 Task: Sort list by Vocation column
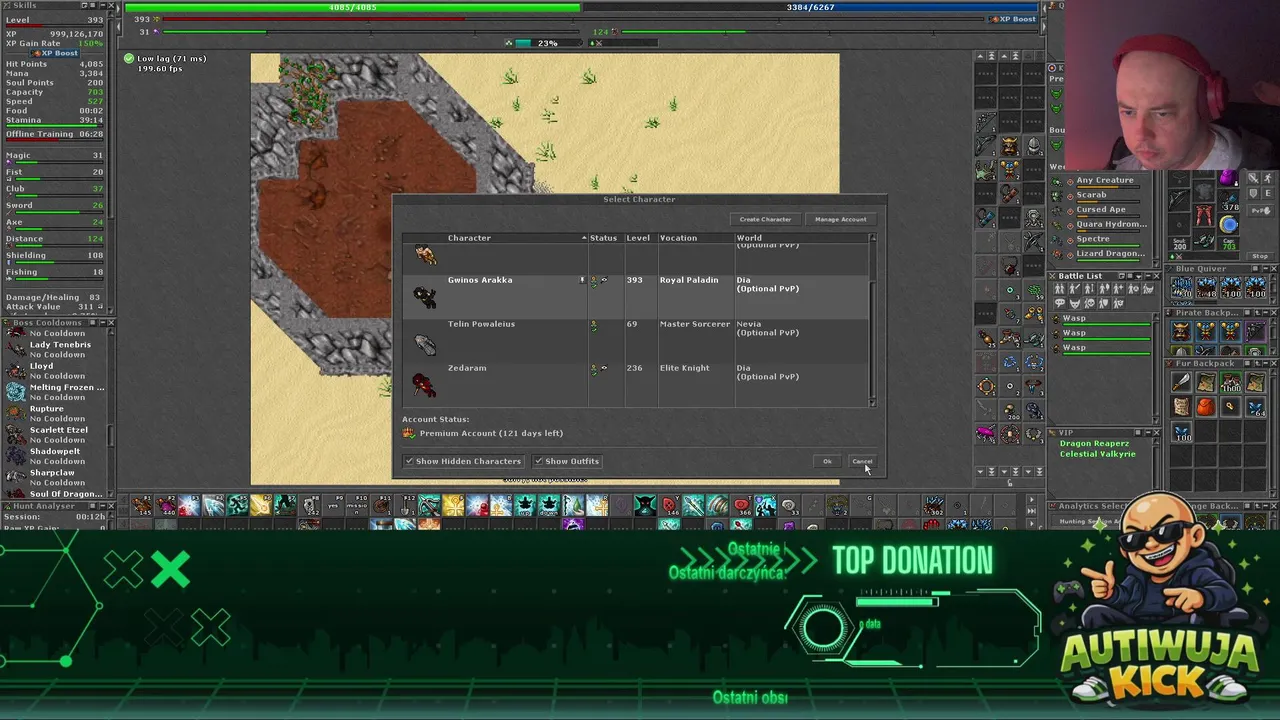pyautogui.click(x=694, y=238)
